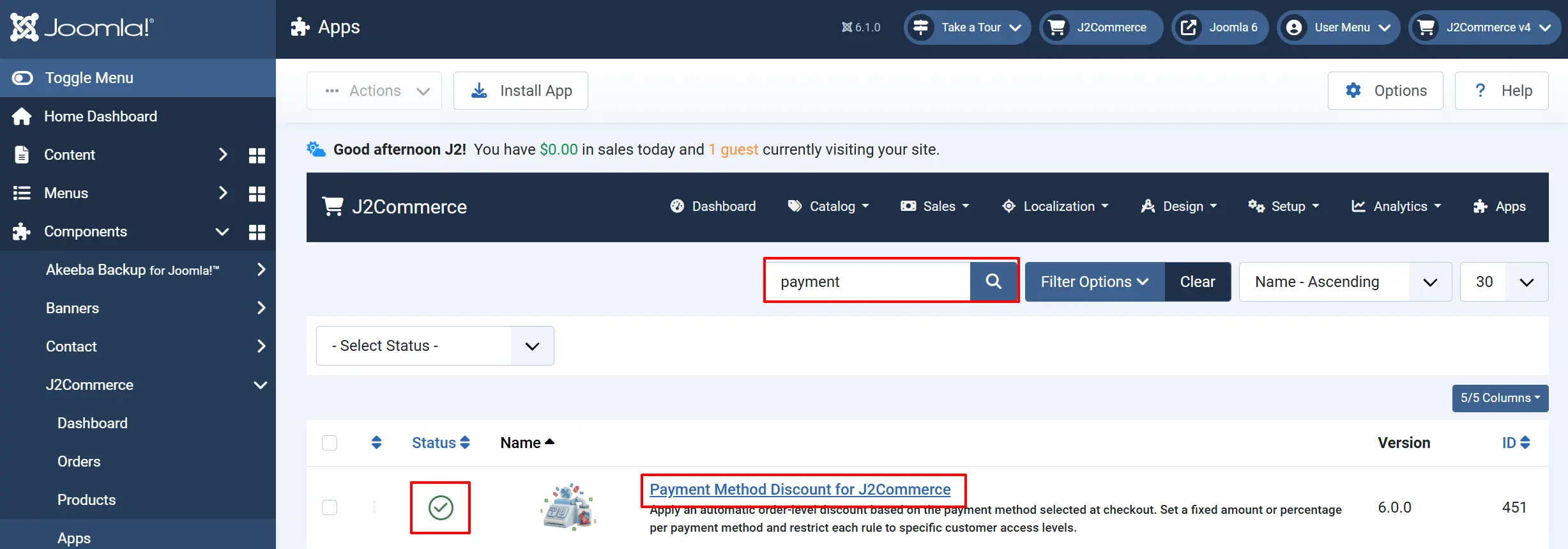Image resolution: width=1568 pixels, height=549 pixels.
Task: Sort by ordering column arrows icon
Action: point(376,442)
